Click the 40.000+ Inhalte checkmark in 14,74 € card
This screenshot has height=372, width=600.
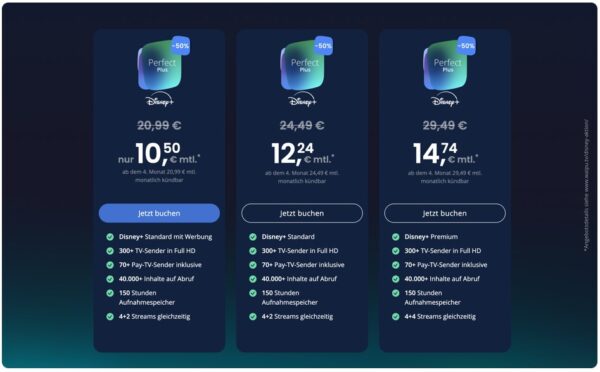click(396, 279)
